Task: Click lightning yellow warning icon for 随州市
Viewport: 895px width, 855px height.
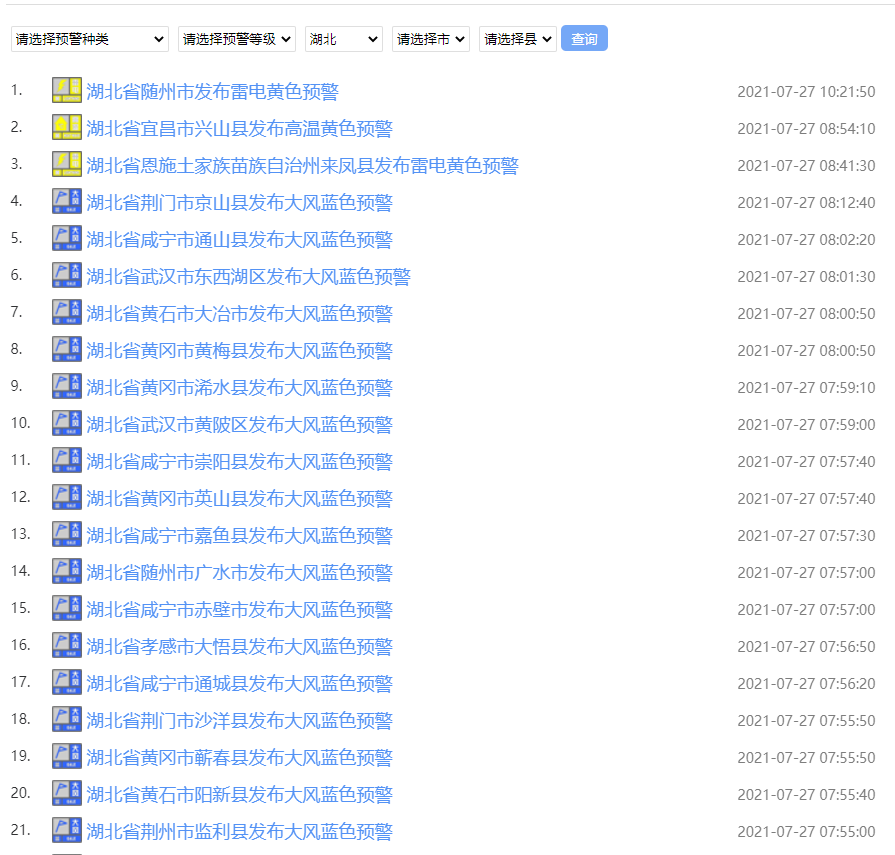Action: click(67, 91)
